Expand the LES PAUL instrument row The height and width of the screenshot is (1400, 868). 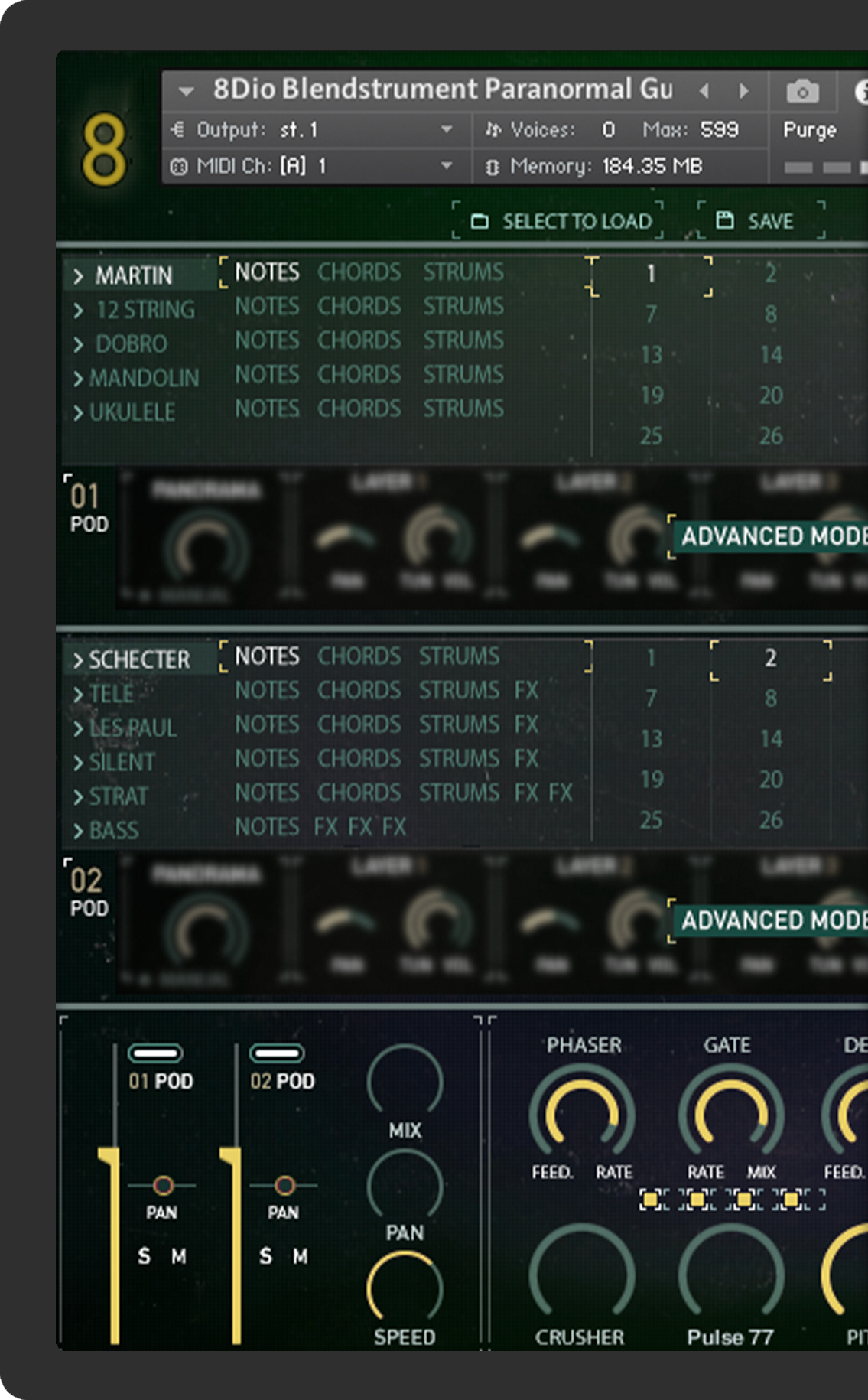pyautogui.click(x=78, y=728)
